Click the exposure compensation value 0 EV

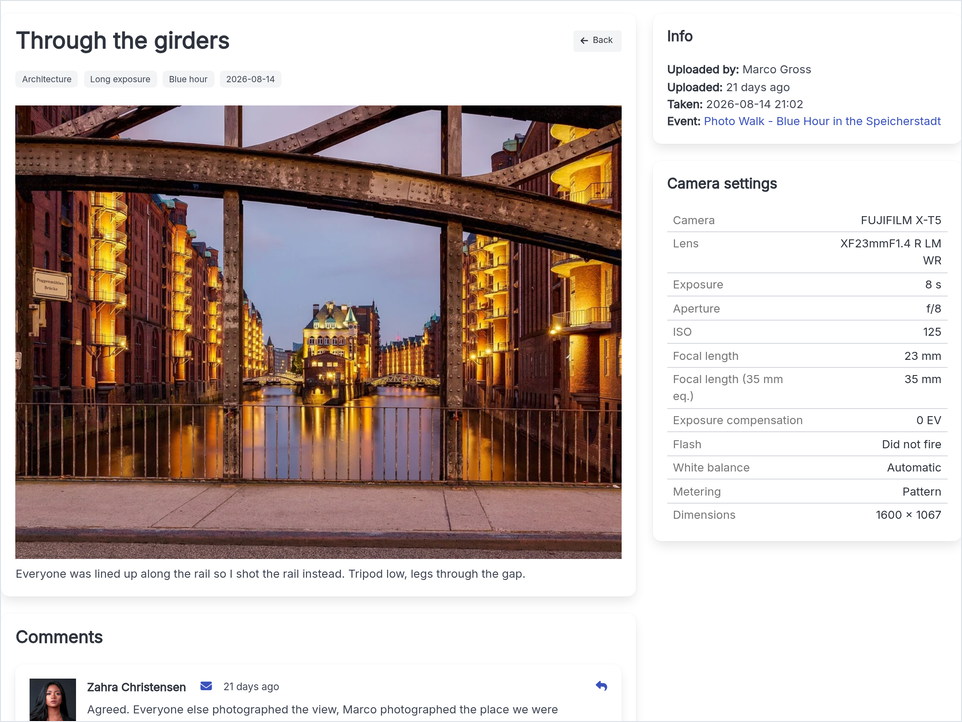click(929, 420)
